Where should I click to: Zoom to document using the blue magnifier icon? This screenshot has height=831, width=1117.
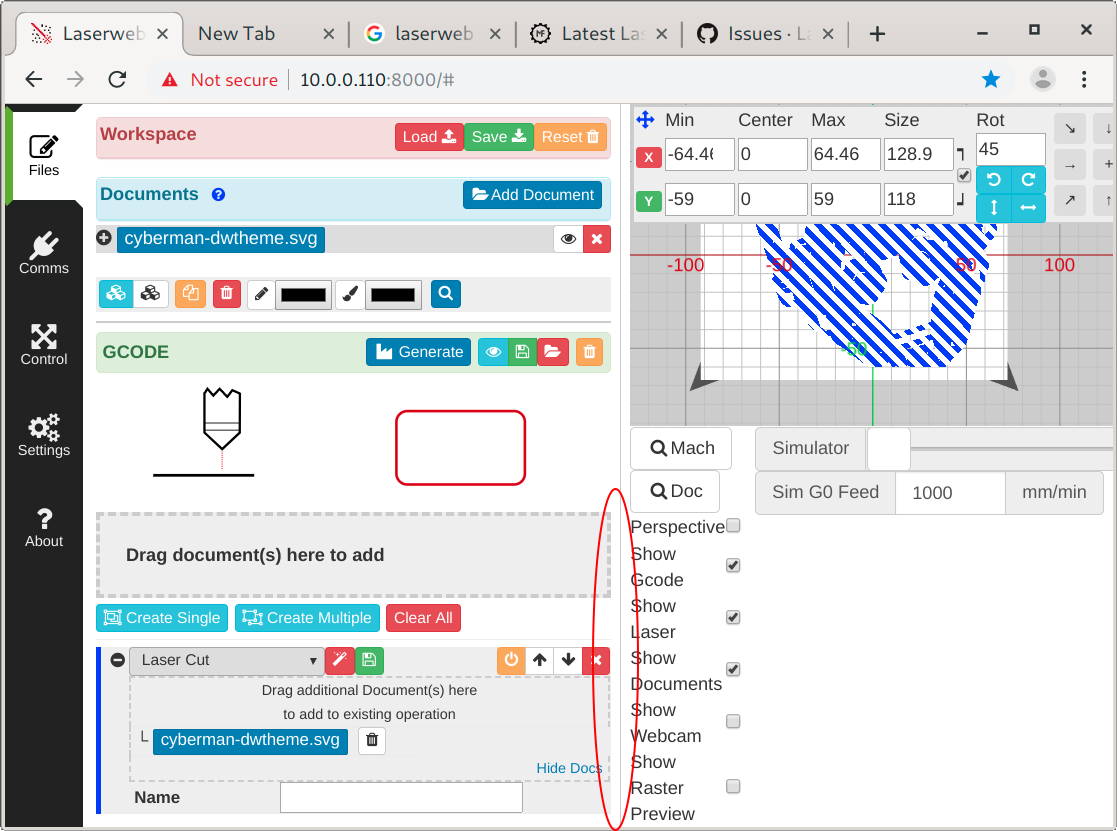(445, 293)
